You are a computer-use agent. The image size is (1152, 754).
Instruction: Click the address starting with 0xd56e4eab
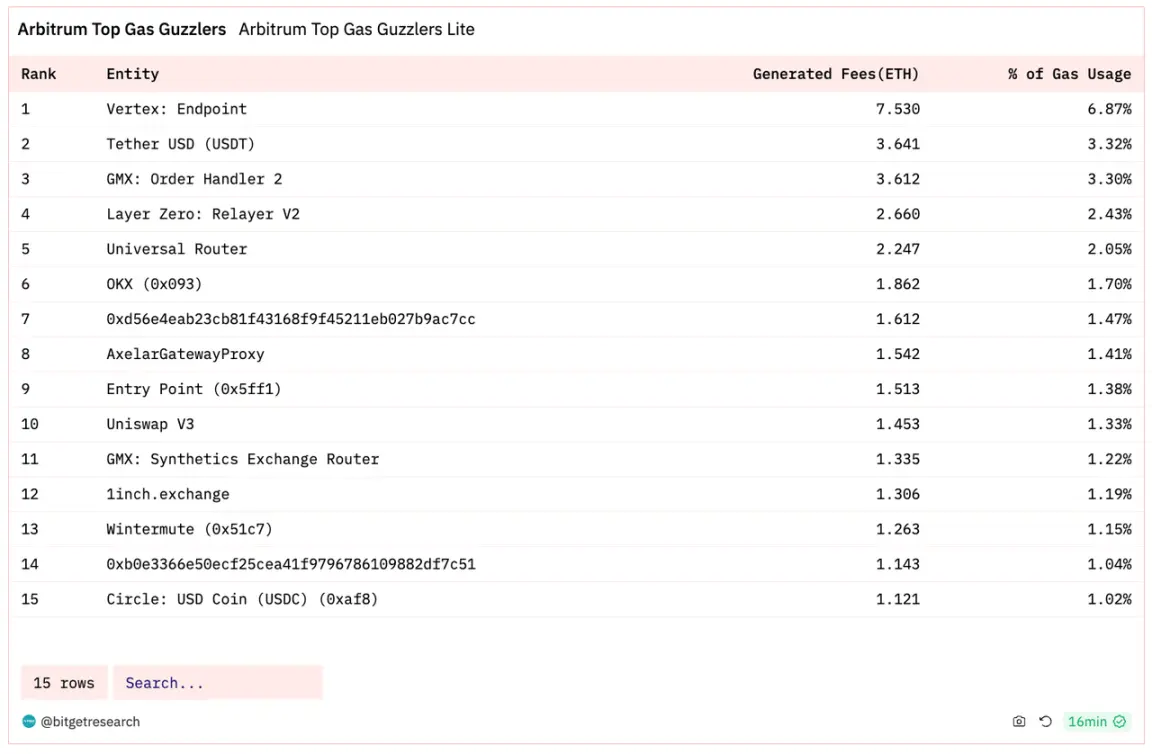pos(290,319)
